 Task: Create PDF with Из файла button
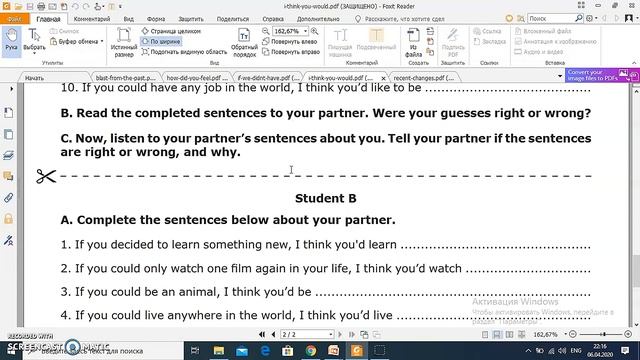click(x=413, y=42)
